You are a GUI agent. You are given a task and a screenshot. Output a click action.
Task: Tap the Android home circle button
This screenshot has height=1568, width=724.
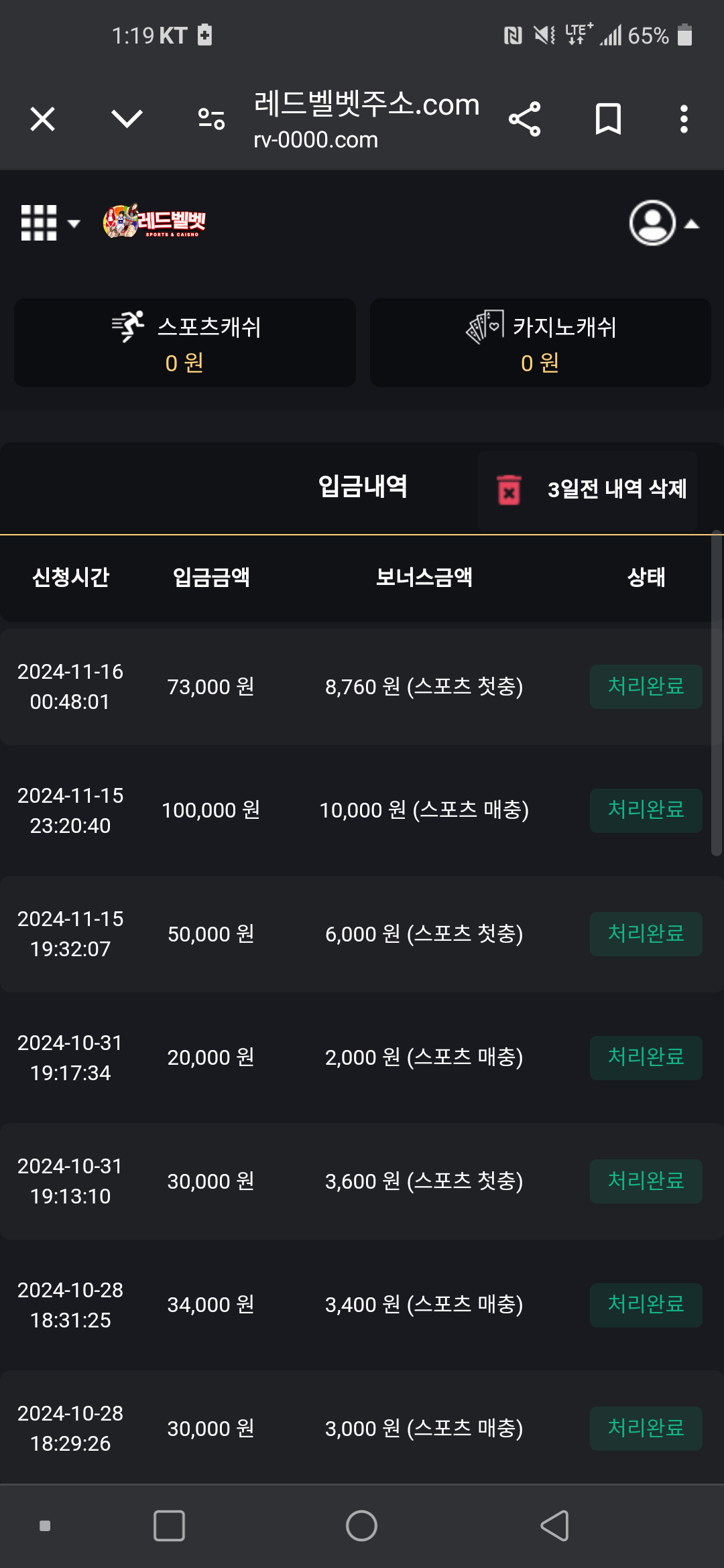[361, 1526]
